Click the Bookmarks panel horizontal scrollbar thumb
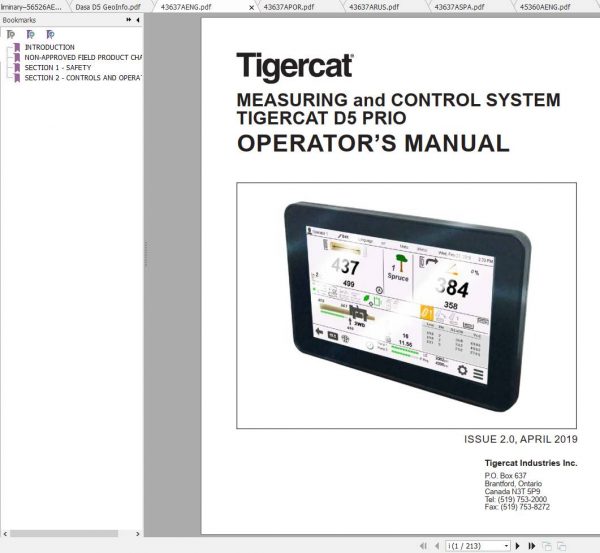 point(64,534)
